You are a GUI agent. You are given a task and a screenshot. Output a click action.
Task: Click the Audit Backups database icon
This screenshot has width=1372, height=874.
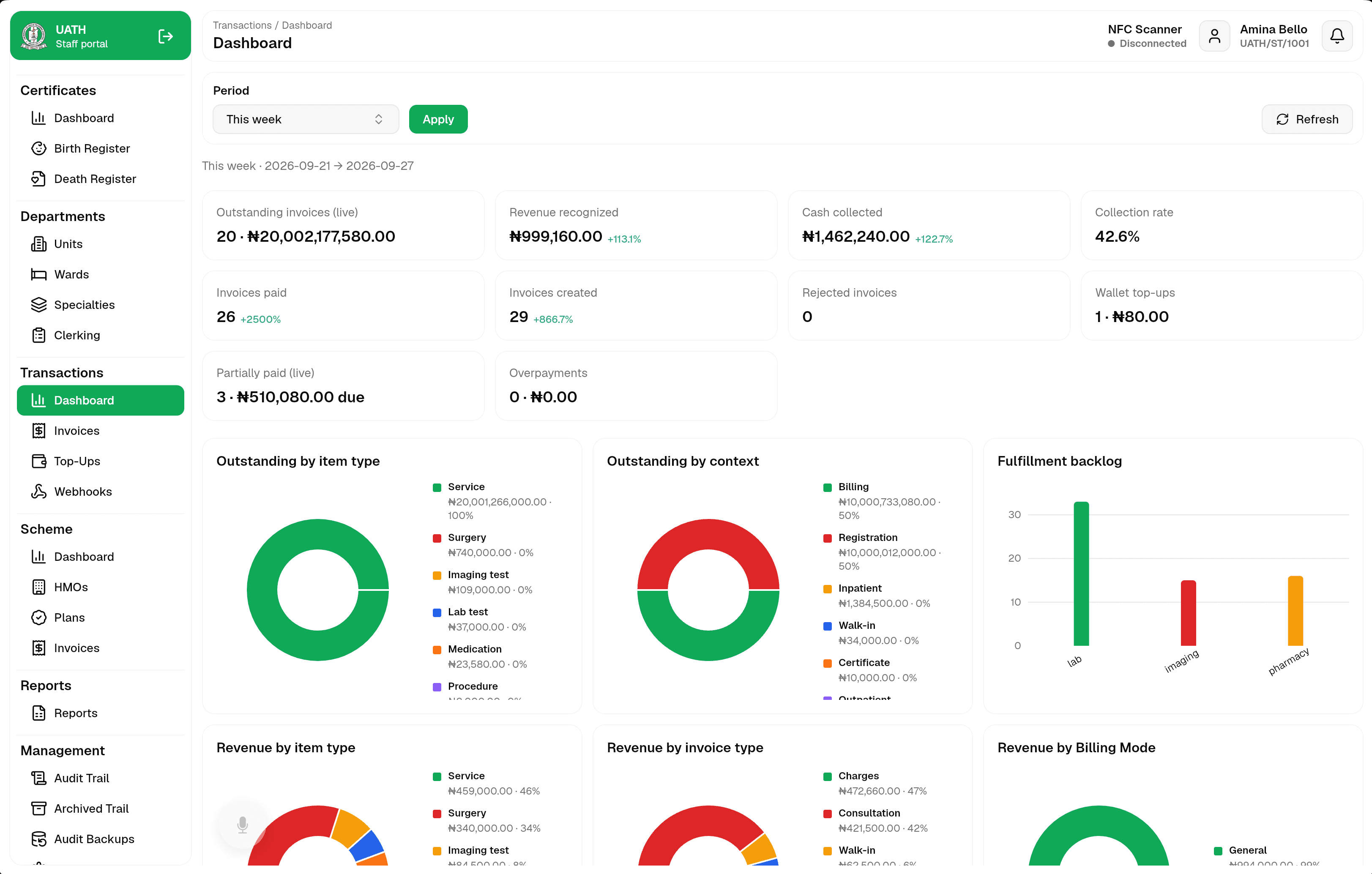(39, 838)
